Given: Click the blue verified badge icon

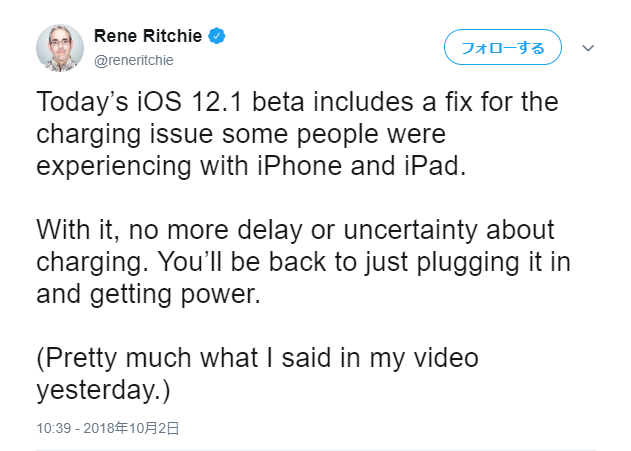Looking at the screenshot, I should point(217,36).
